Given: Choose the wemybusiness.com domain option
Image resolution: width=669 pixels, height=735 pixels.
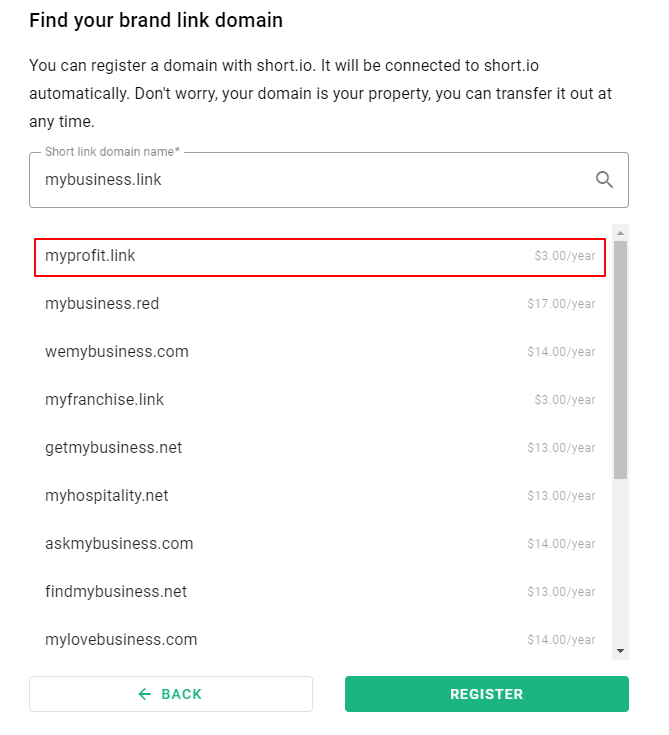Looking at the screenshot, I should [x=320, y=352].
